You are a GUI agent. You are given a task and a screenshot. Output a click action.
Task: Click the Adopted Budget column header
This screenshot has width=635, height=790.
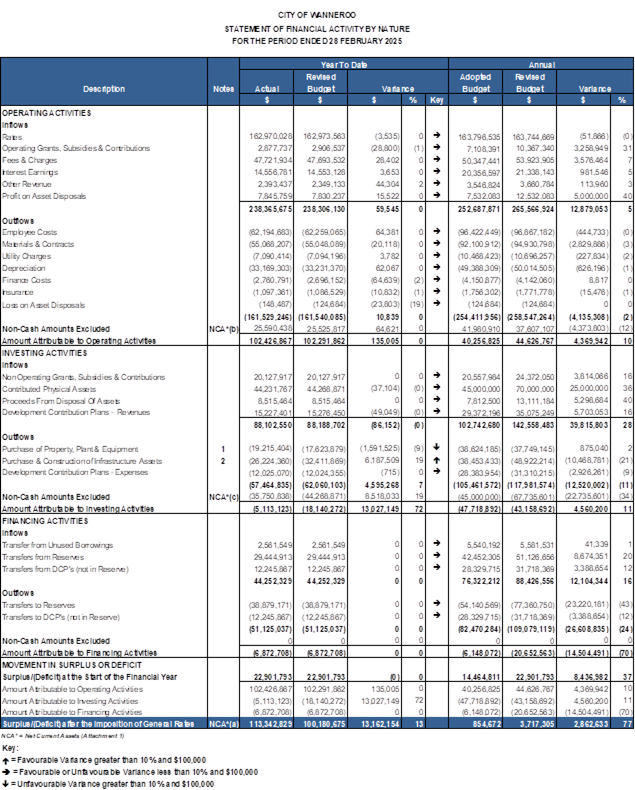pyautogui.click(x=474, y=82)
